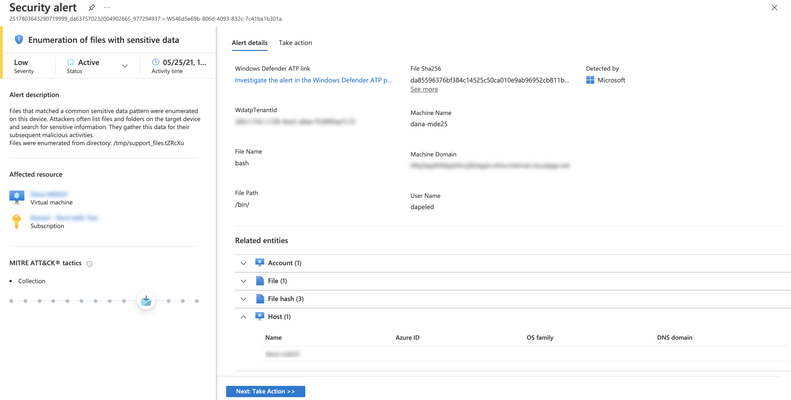Image resolution: width=791 pixels, height=400 pixels.
Task: Click the file name value bash
Action: point(242,163)
